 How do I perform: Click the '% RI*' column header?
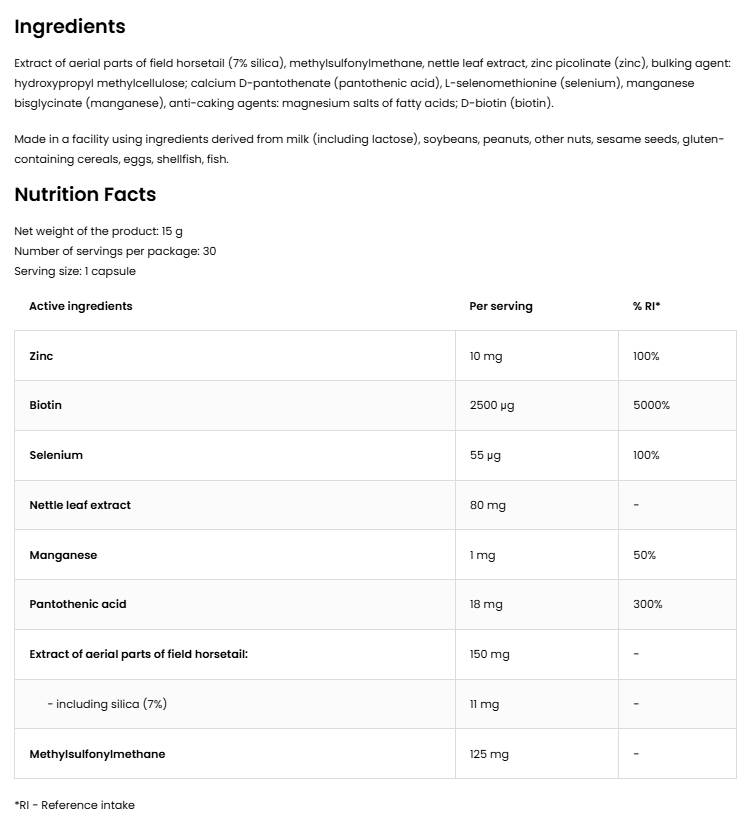coord(647,306)
